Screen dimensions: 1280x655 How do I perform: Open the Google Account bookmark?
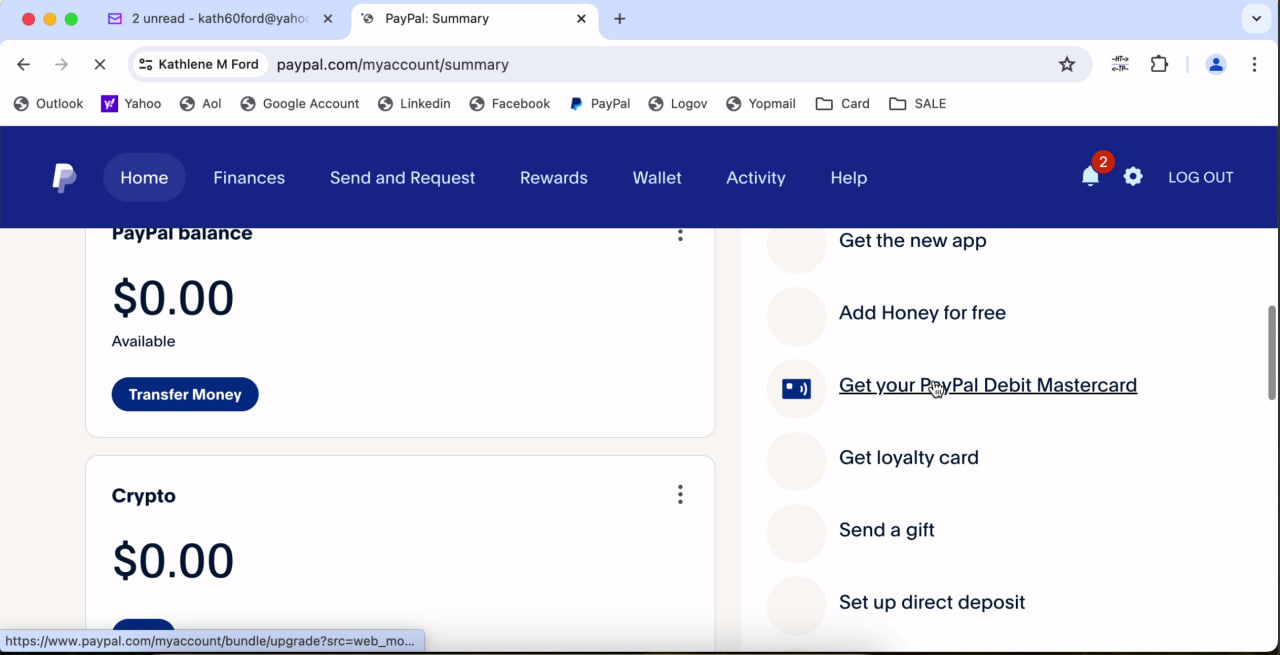pyautogui.click(x=300, y=104)
